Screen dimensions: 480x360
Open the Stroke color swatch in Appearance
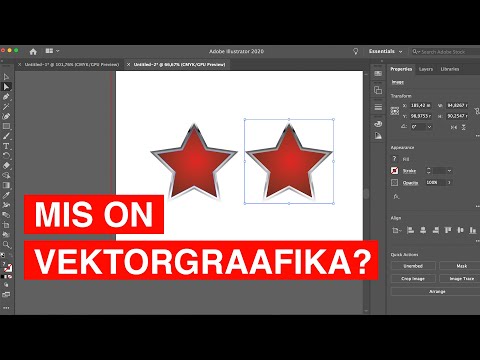click(394, 171)
